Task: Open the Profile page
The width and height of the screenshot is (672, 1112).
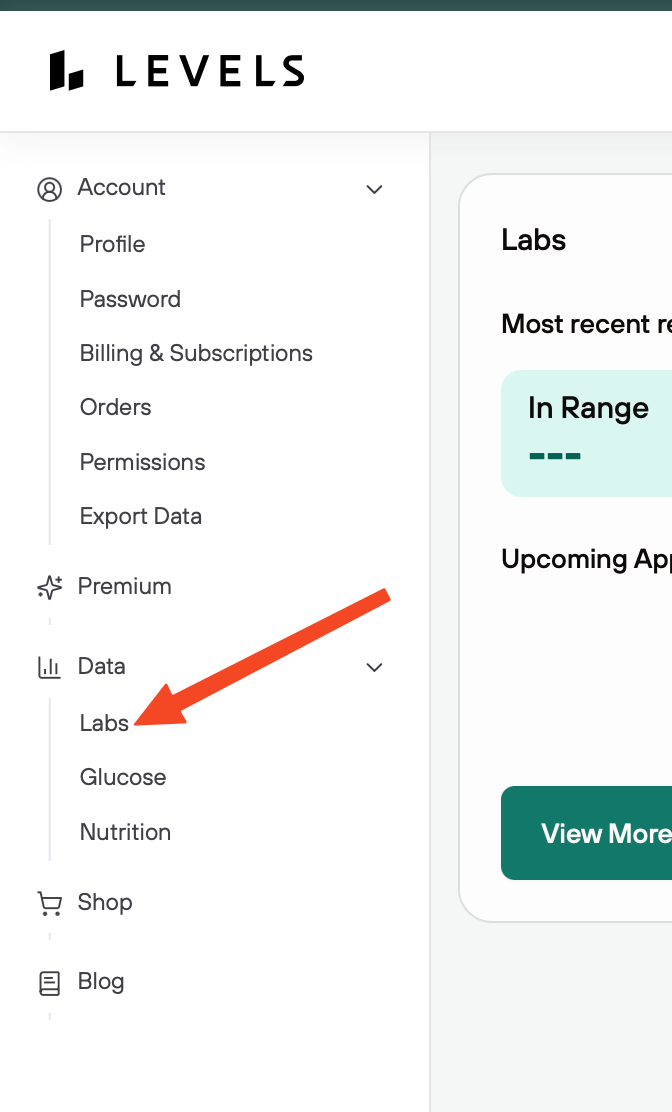Action: (x=112, y=244)
